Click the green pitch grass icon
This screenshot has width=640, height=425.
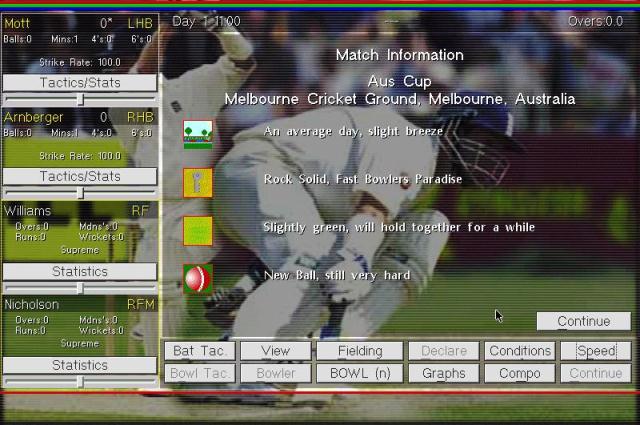[x=198, y=230]
